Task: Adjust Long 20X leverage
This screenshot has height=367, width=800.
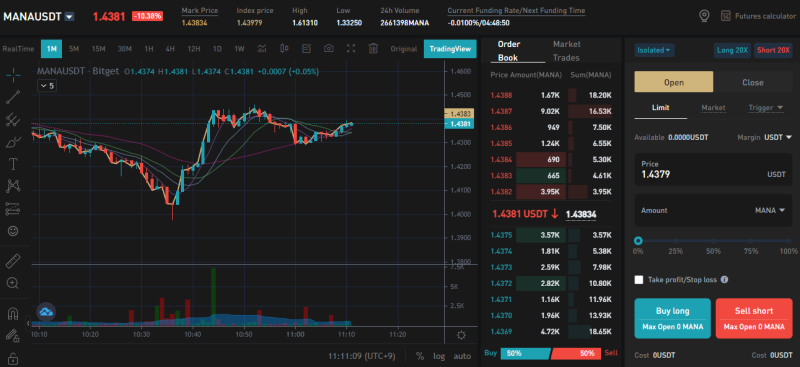Action: 732,50
